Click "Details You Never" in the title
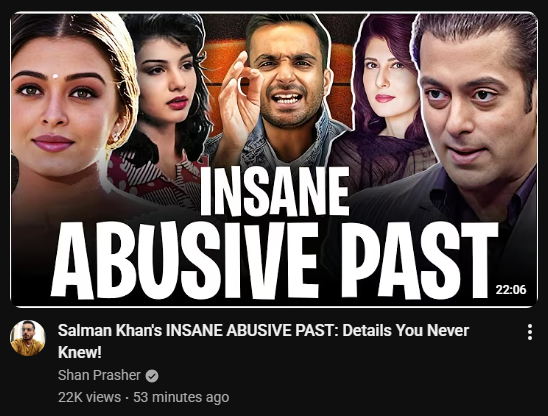 pos(405,330)
